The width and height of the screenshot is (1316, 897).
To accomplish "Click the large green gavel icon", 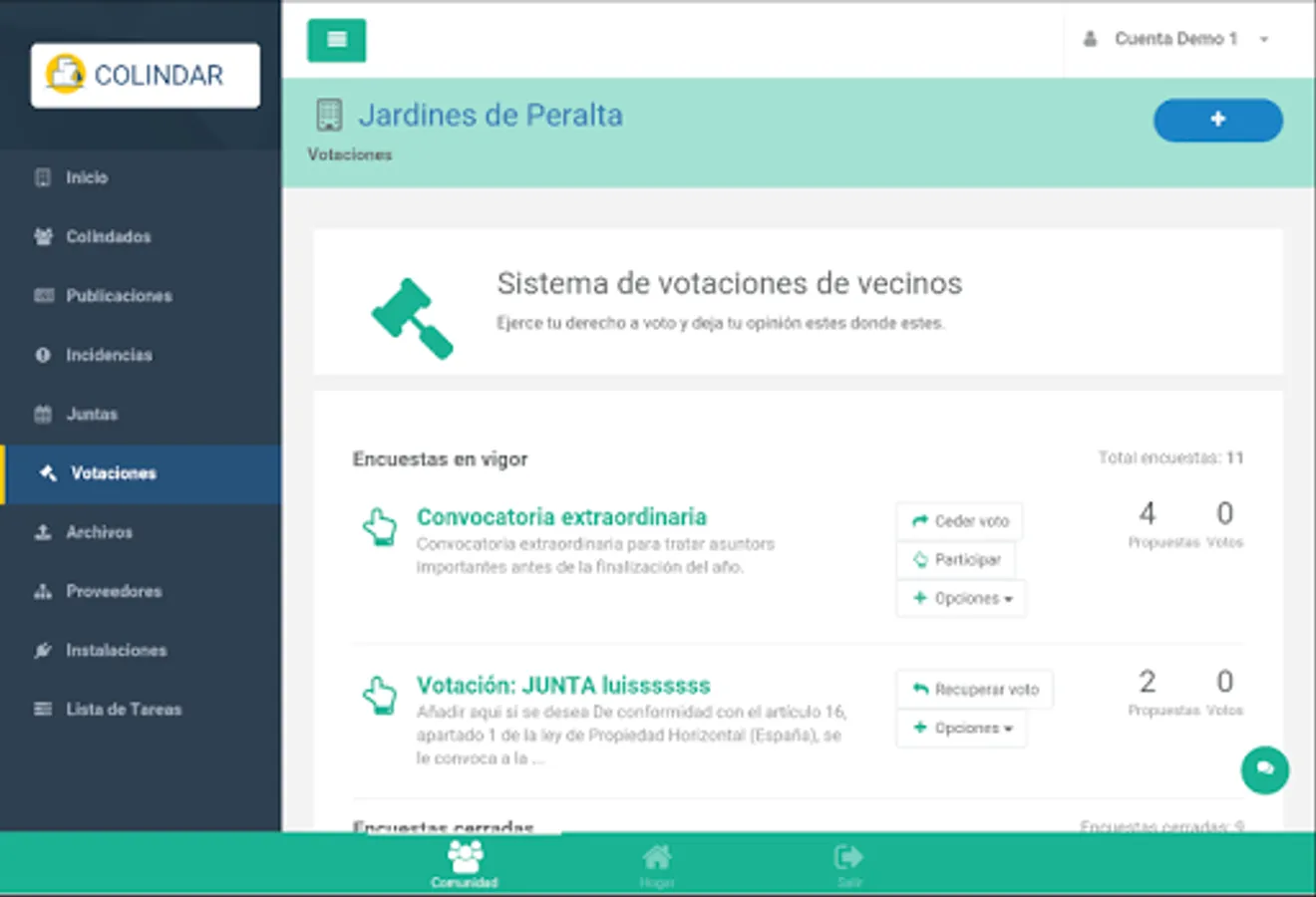I will click(x=413, y=318).
